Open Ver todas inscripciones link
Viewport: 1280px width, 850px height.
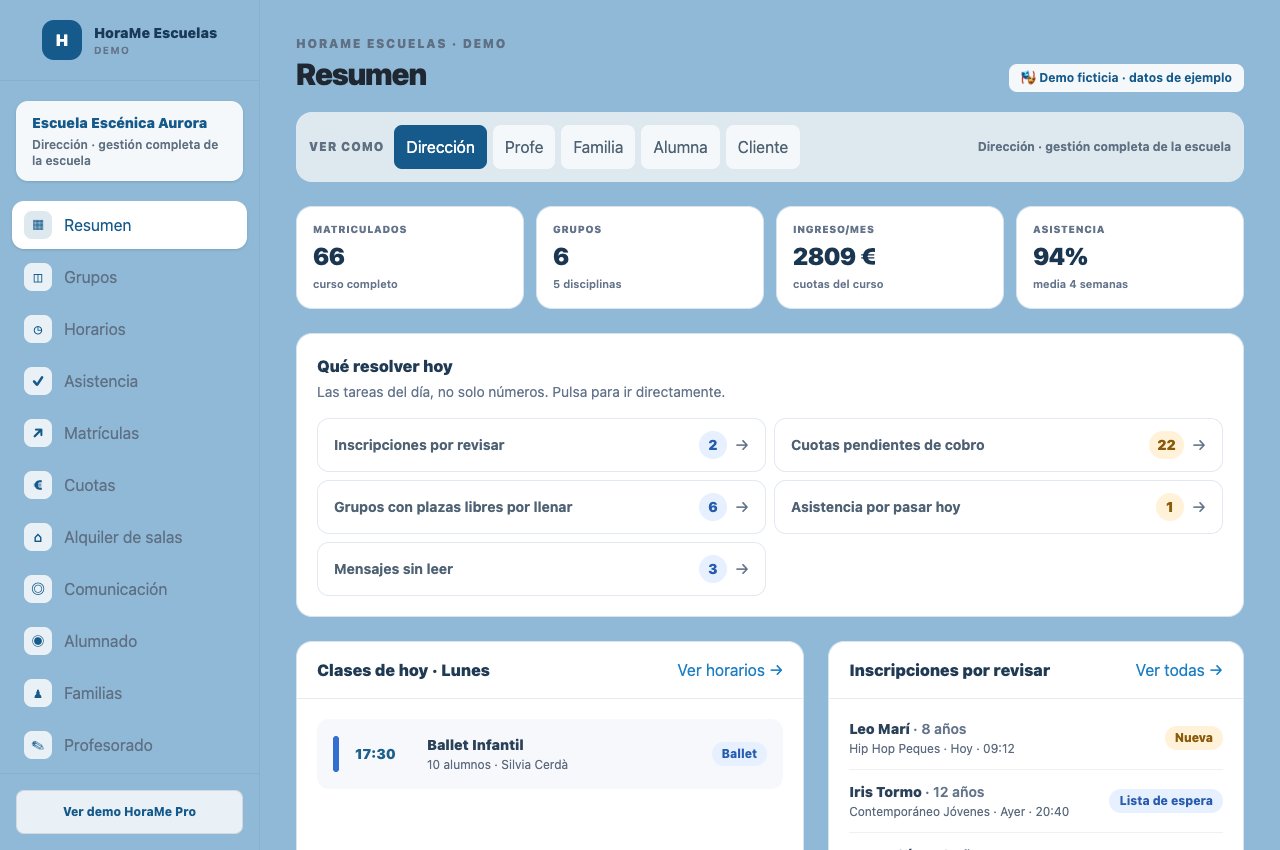click(x=1179, y=670)
